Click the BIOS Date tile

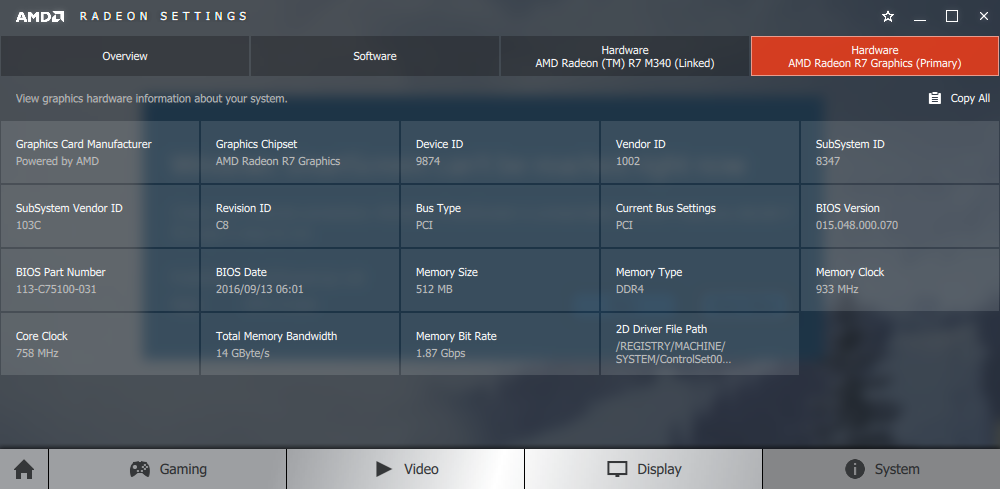pyautogui.click(x=300, y=280)
